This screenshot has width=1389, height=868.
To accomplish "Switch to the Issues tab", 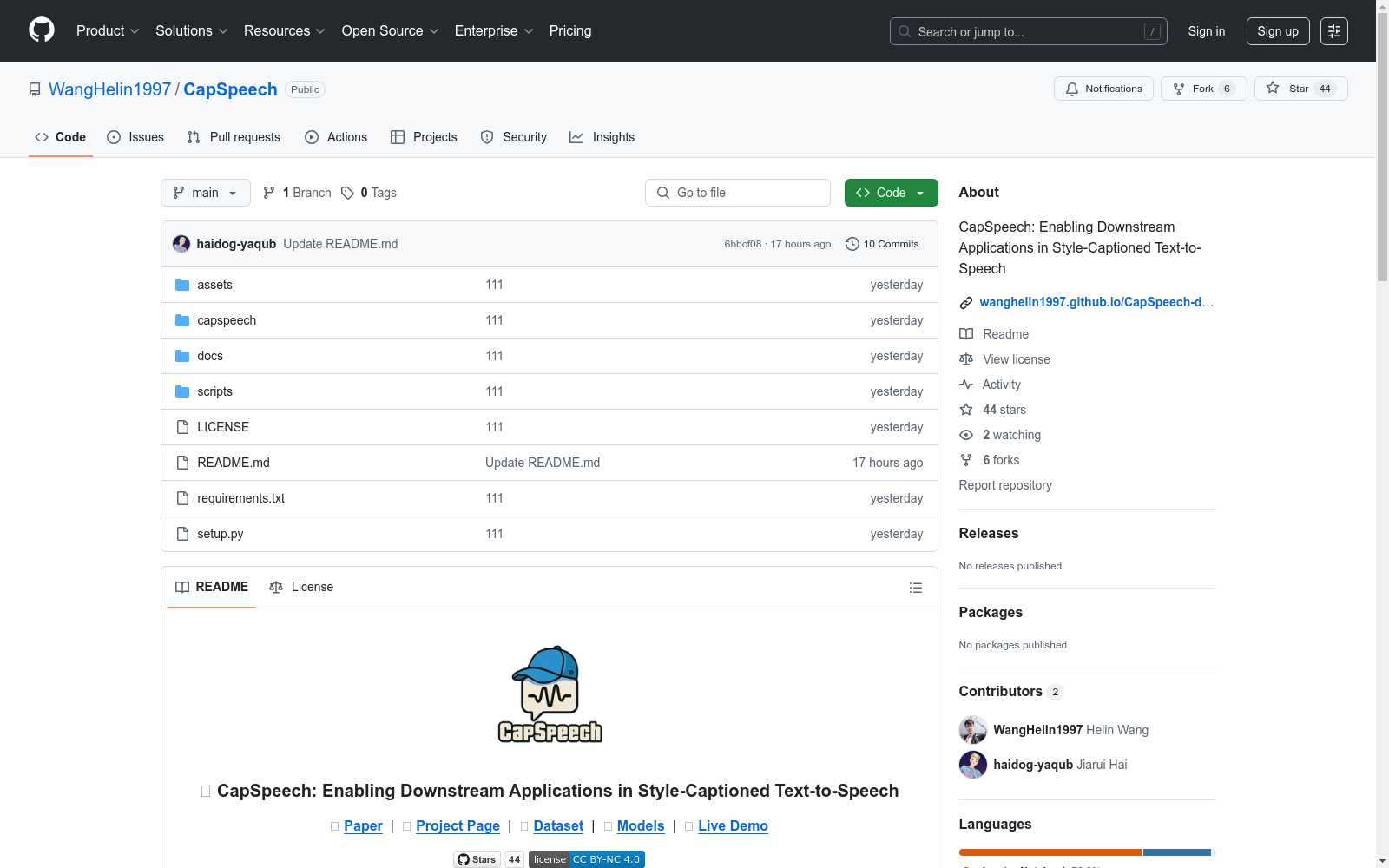I will 135,137.
